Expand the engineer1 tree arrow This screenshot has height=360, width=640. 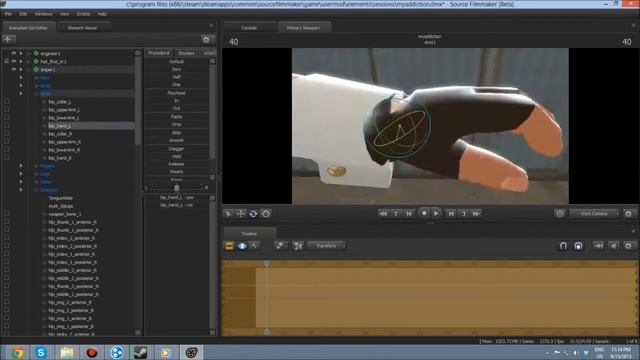[x=21, y=53]
